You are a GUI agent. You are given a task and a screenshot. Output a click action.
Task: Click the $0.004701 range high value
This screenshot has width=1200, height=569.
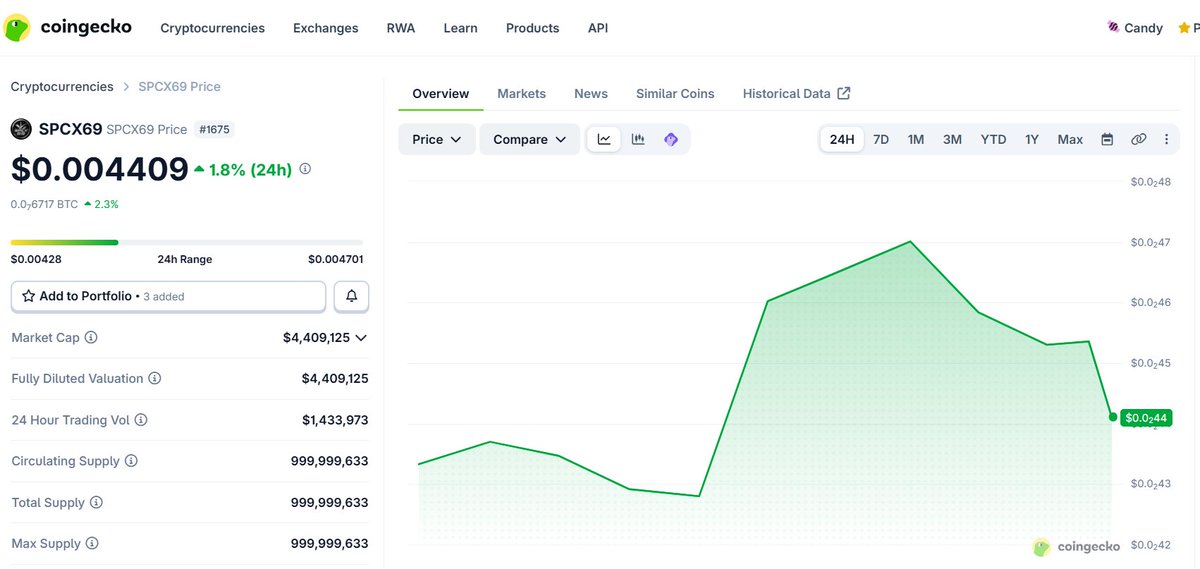[x=336, y=259]
